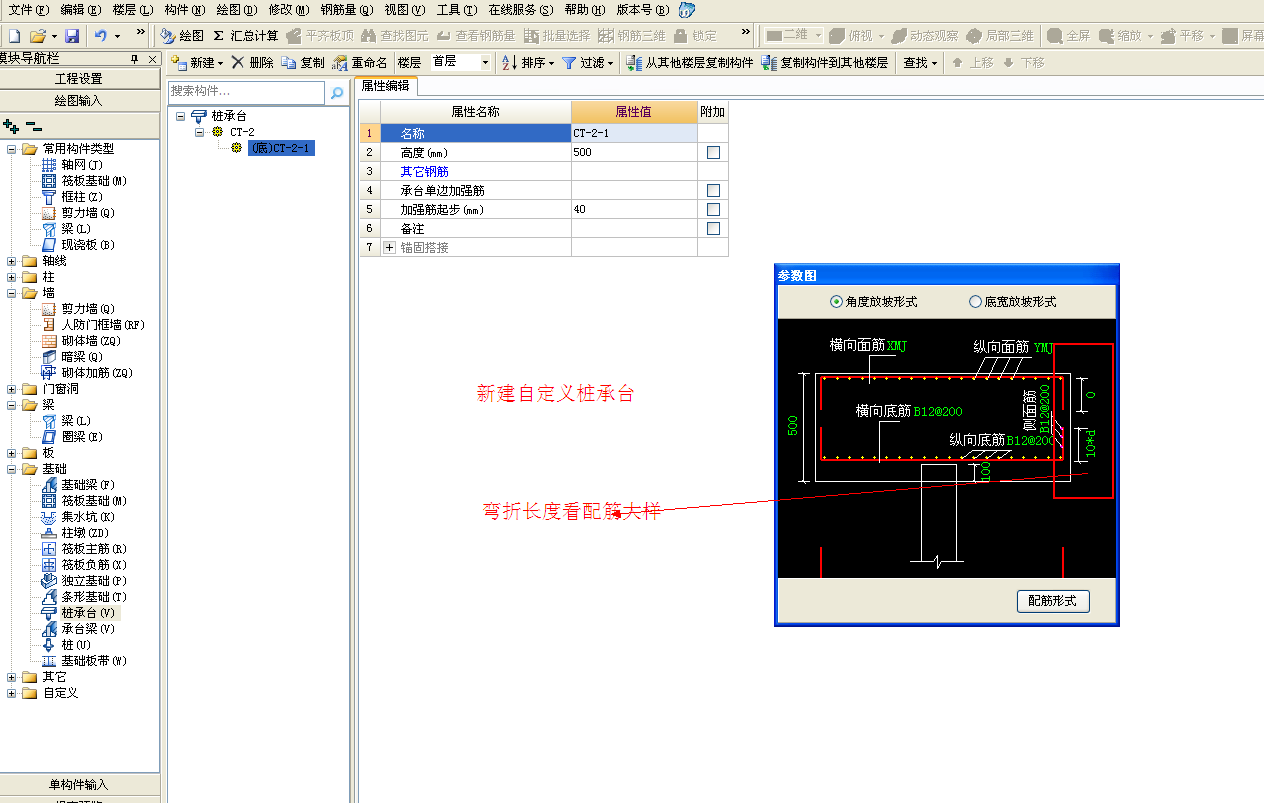The image size is (1264, 803).
Task: Select 框柱(Z) component type
Action: [x=73, y=197]
